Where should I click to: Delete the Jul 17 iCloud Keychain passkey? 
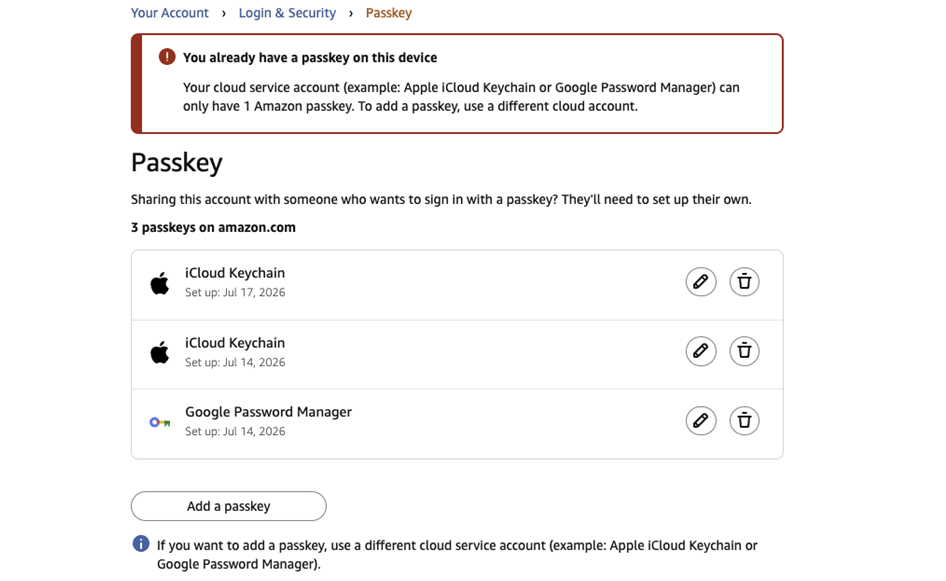[744, 282]
